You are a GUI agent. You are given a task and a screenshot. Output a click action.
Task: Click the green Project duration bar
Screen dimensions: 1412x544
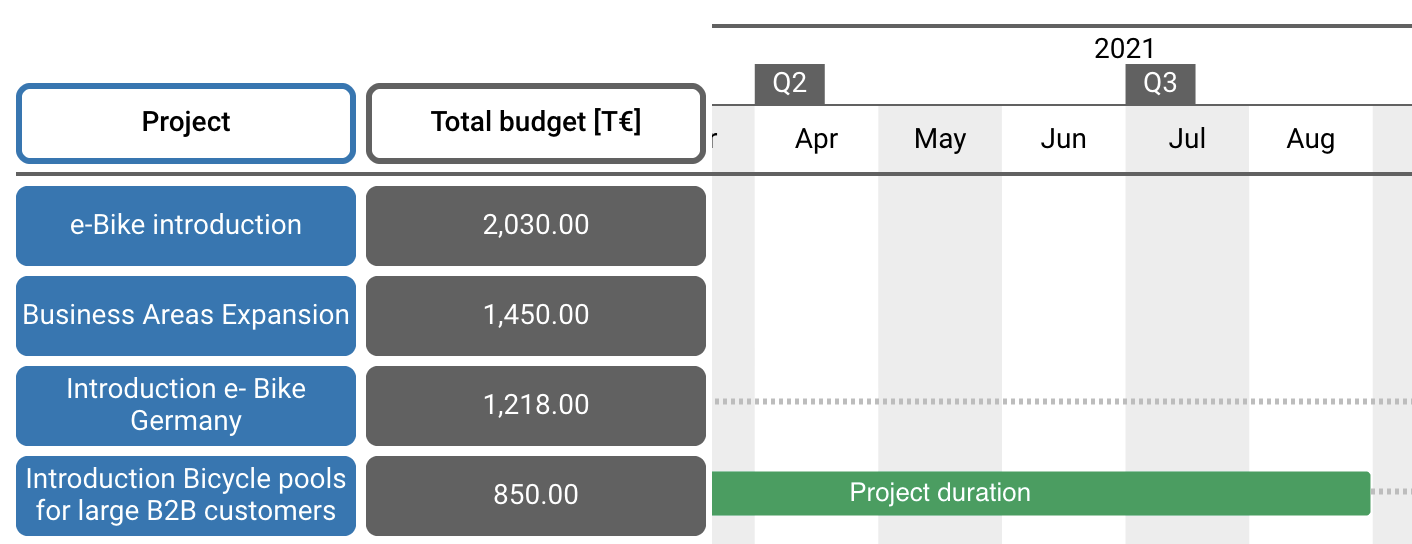click(x=1040, y=493)
